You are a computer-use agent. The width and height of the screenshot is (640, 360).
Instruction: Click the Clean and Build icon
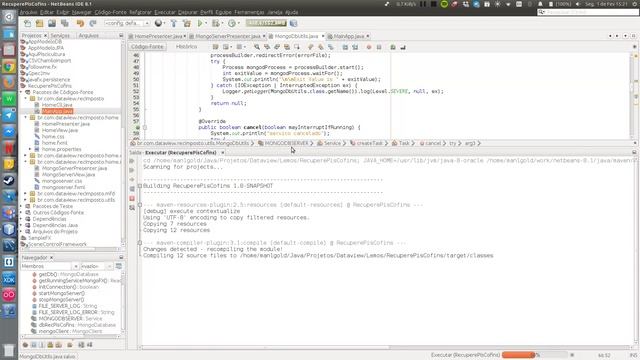187,24
